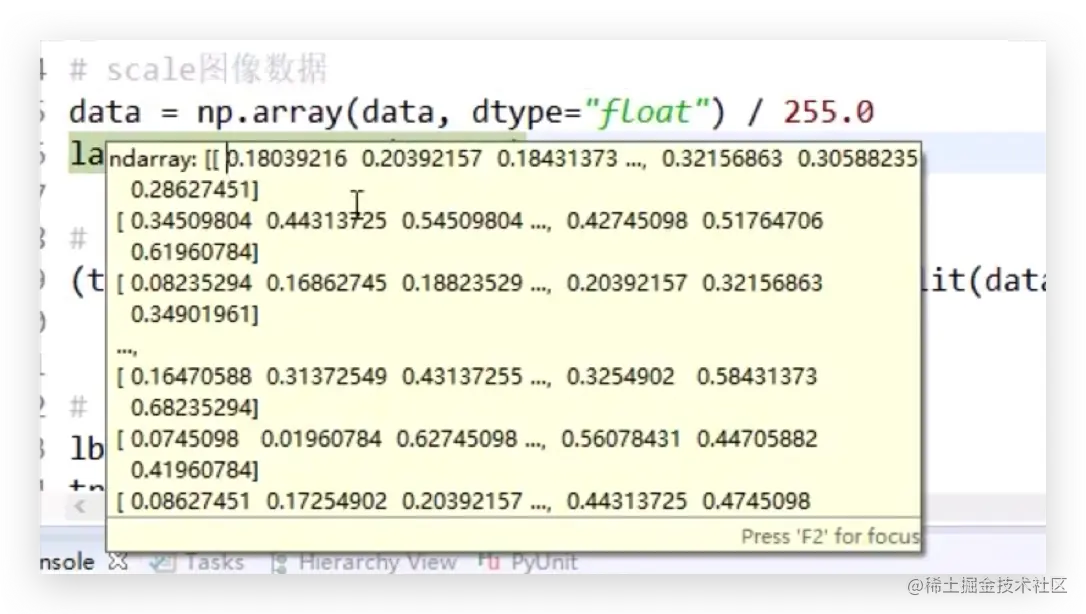The image size is (1086, 614).
Task: Click value 0.41960784] in tooltip
Action: (x=195, y=470)
